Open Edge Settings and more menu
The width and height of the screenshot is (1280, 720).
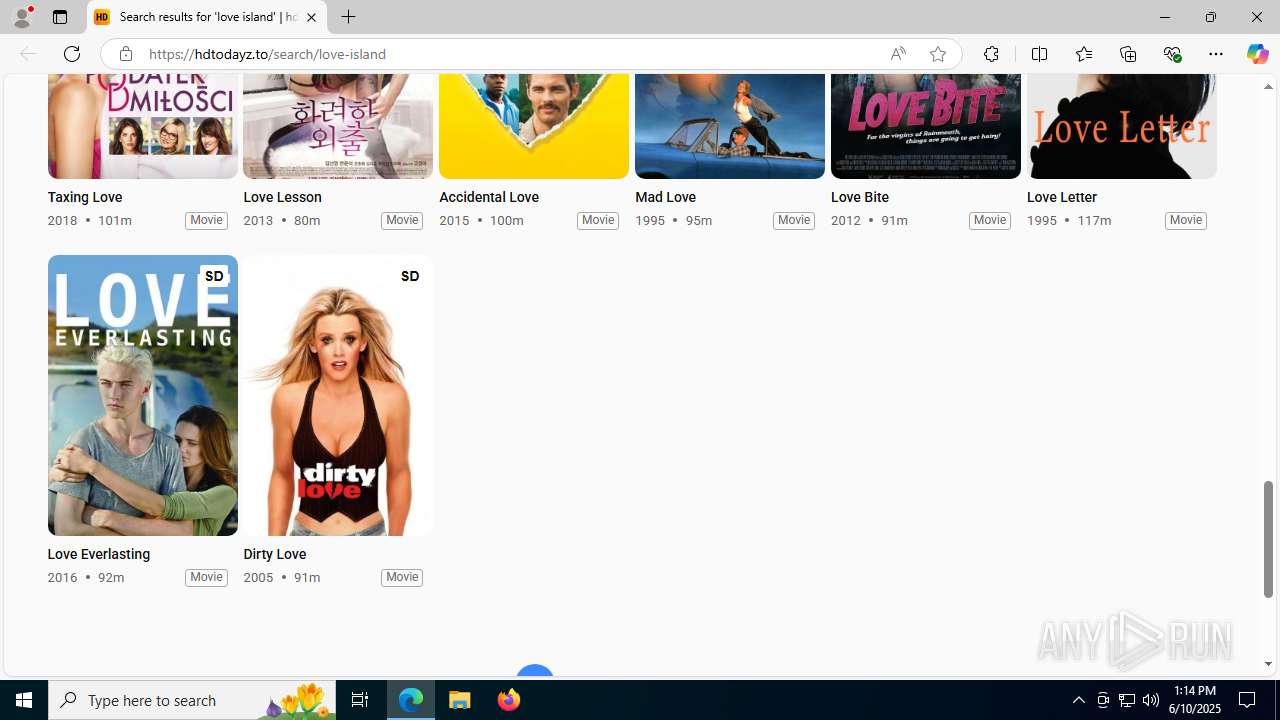coord(1216,54)
